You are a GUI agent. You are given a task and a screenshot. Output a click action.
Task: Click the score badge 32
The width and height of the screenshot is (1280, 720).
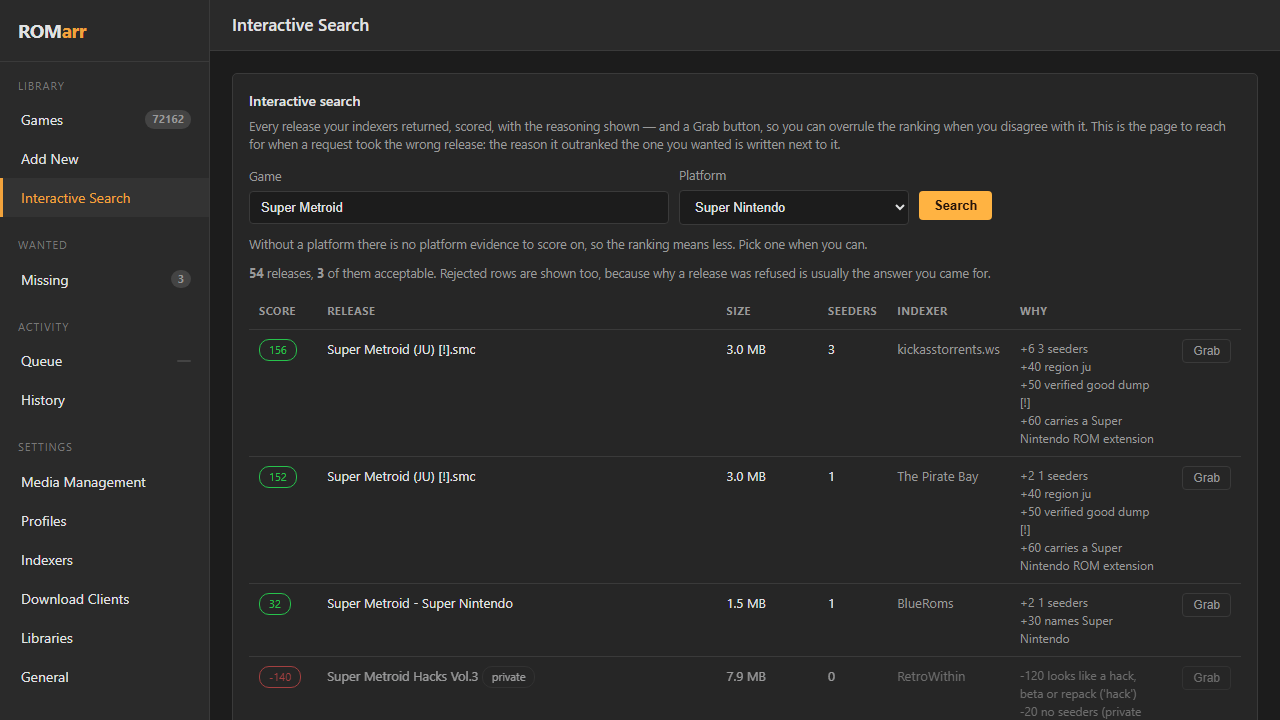[275, 604]
